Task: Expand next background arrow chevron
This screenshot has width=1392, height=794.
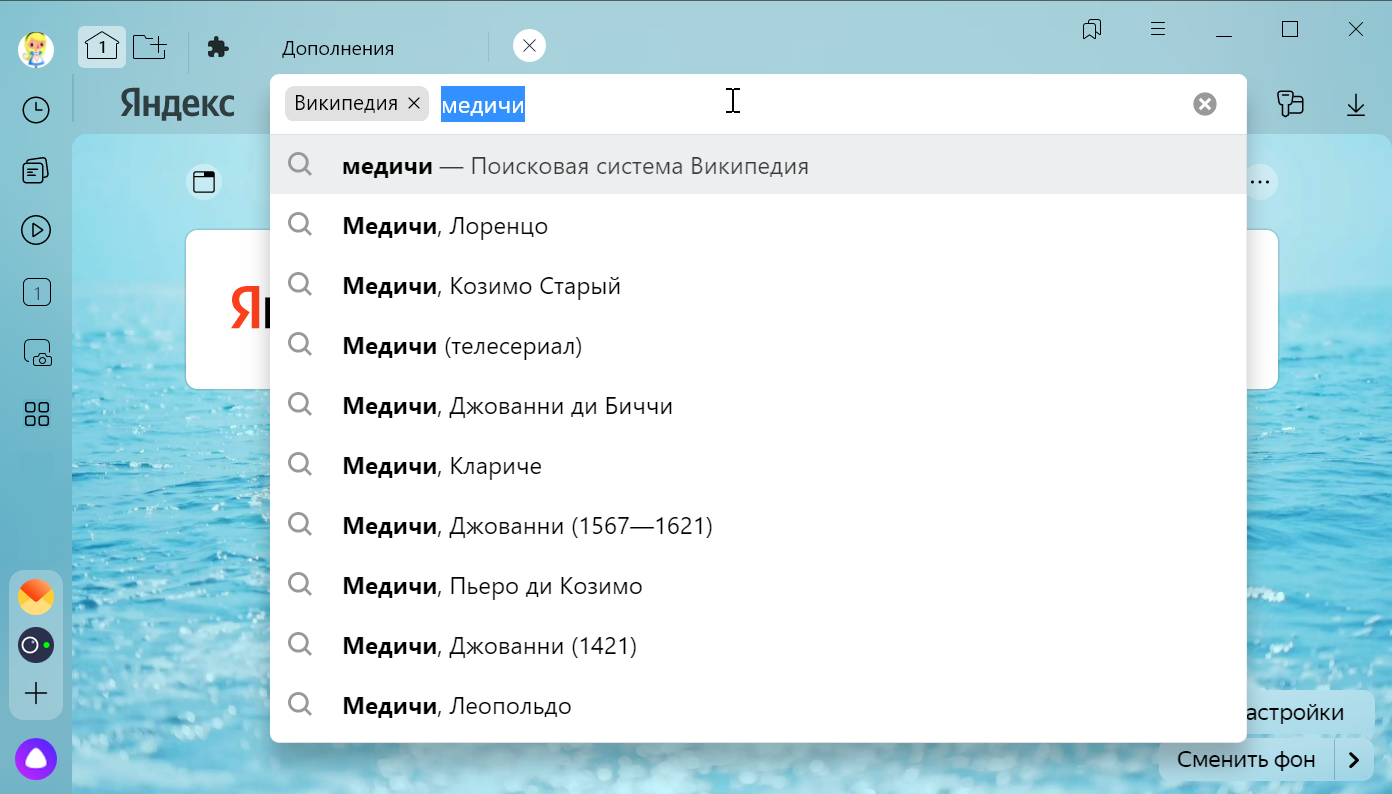Action: pyautogui.click(x=1354, y=760)
